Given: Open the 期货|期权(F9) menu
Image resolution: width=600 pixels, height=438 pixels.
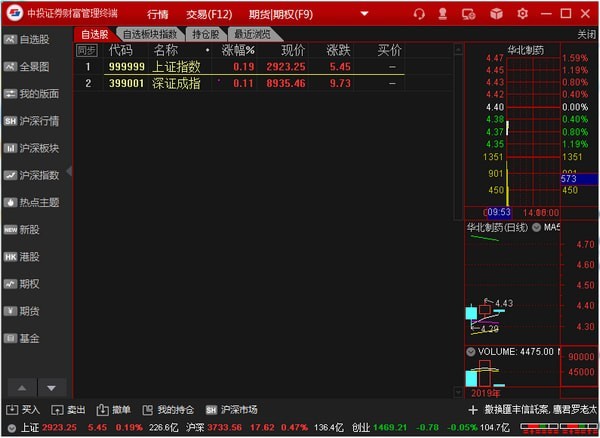Looking at the screenshot, I should point(280,15).
